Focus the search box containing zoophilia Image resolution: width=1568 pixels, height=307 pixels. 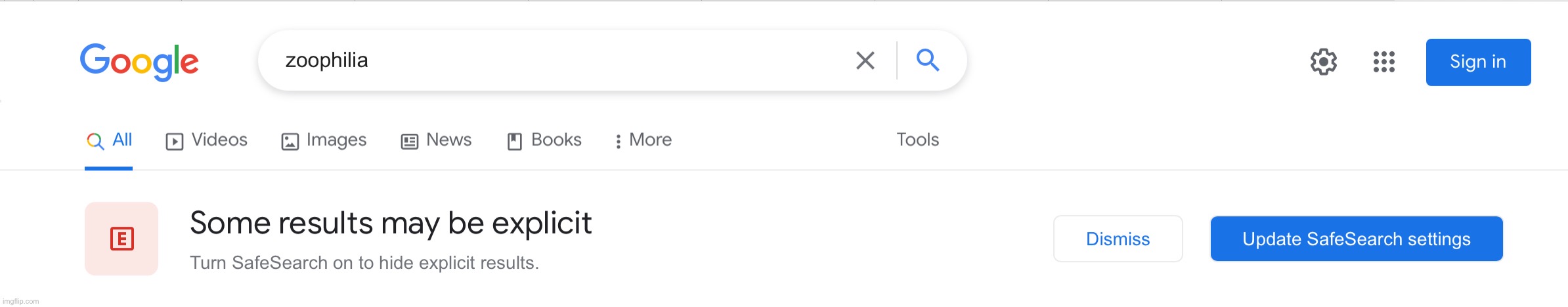click(552, 60)
